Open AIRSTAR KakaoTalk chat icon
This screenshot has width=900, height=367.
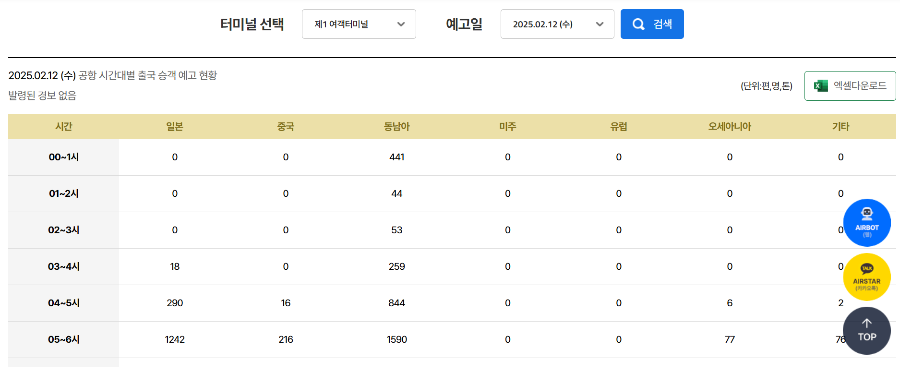(867, 277)
